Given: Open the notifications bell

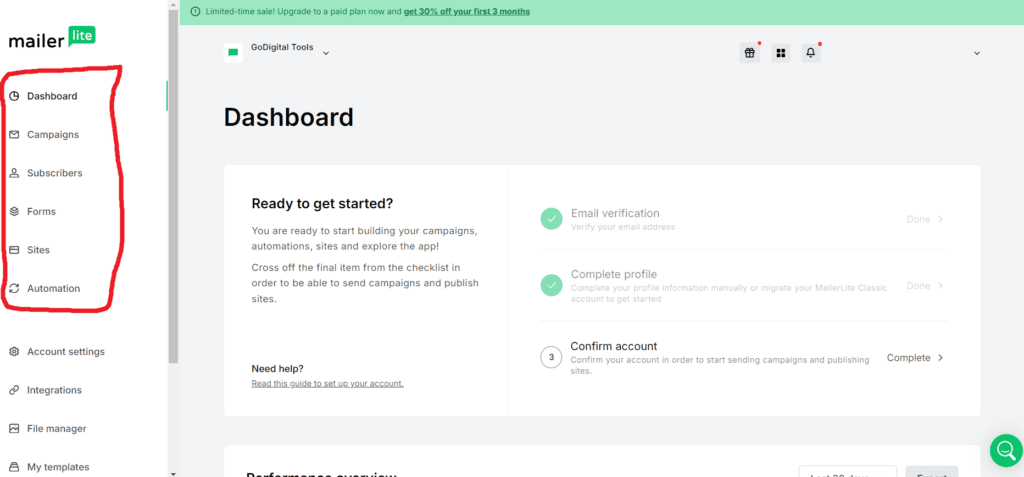Looking at the screenshot, I should (x=810, y=53).
